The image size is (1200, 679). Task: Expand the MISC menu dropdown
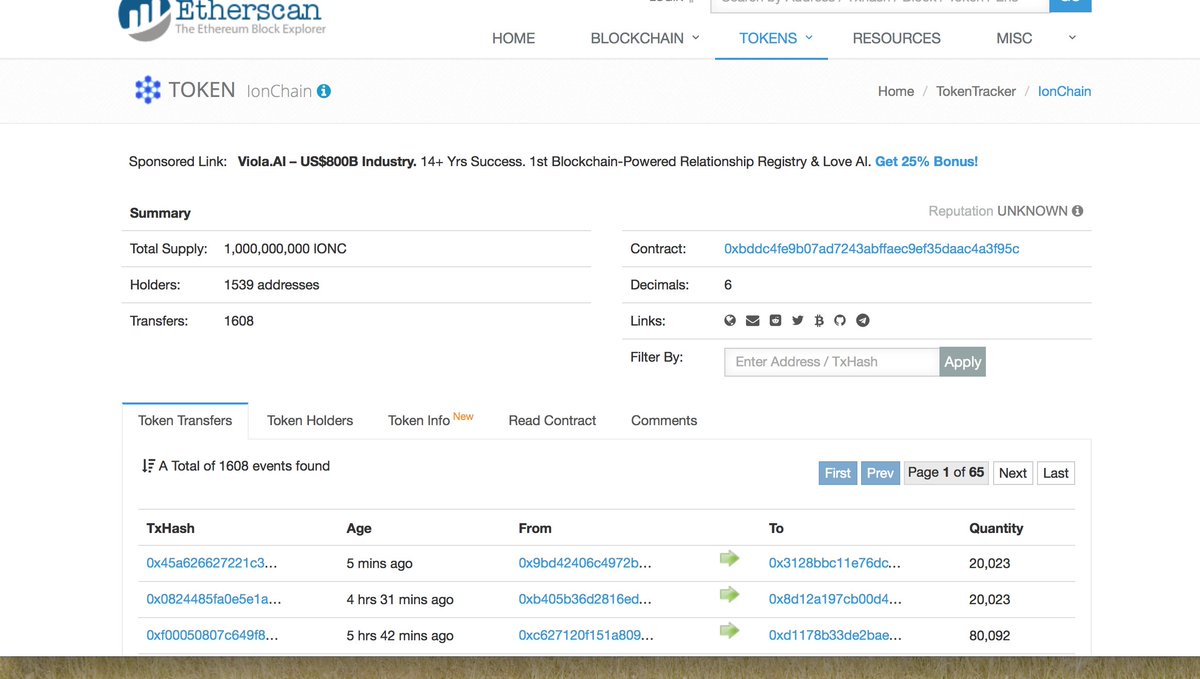(1036, 38)
